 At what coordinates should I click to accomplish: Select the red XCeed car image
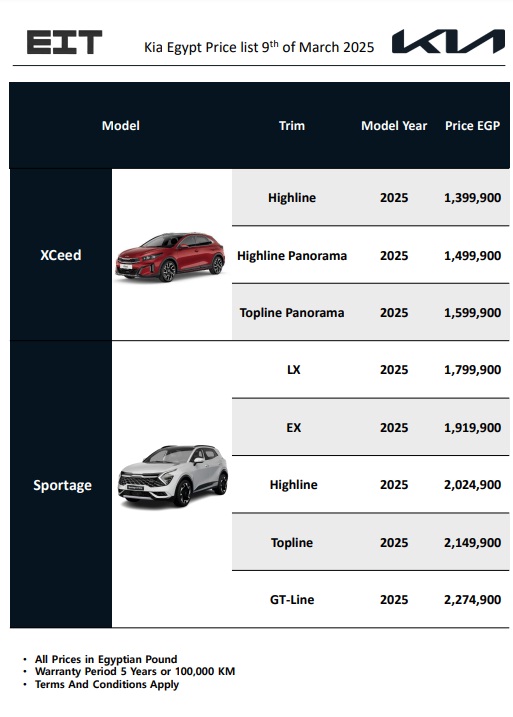click(x=170, y=256)
